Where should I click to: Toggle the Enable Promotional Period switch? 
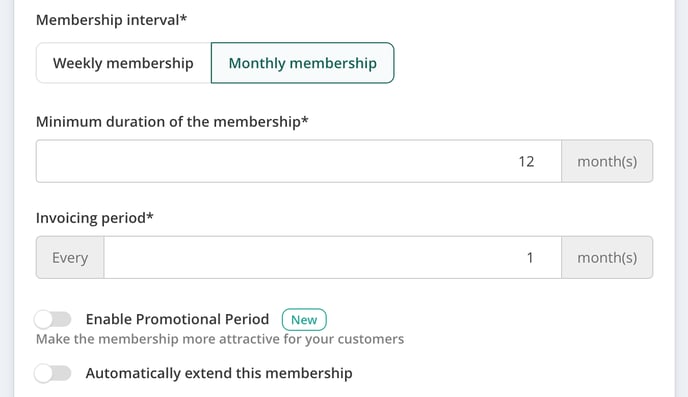(x=53, y=319)
